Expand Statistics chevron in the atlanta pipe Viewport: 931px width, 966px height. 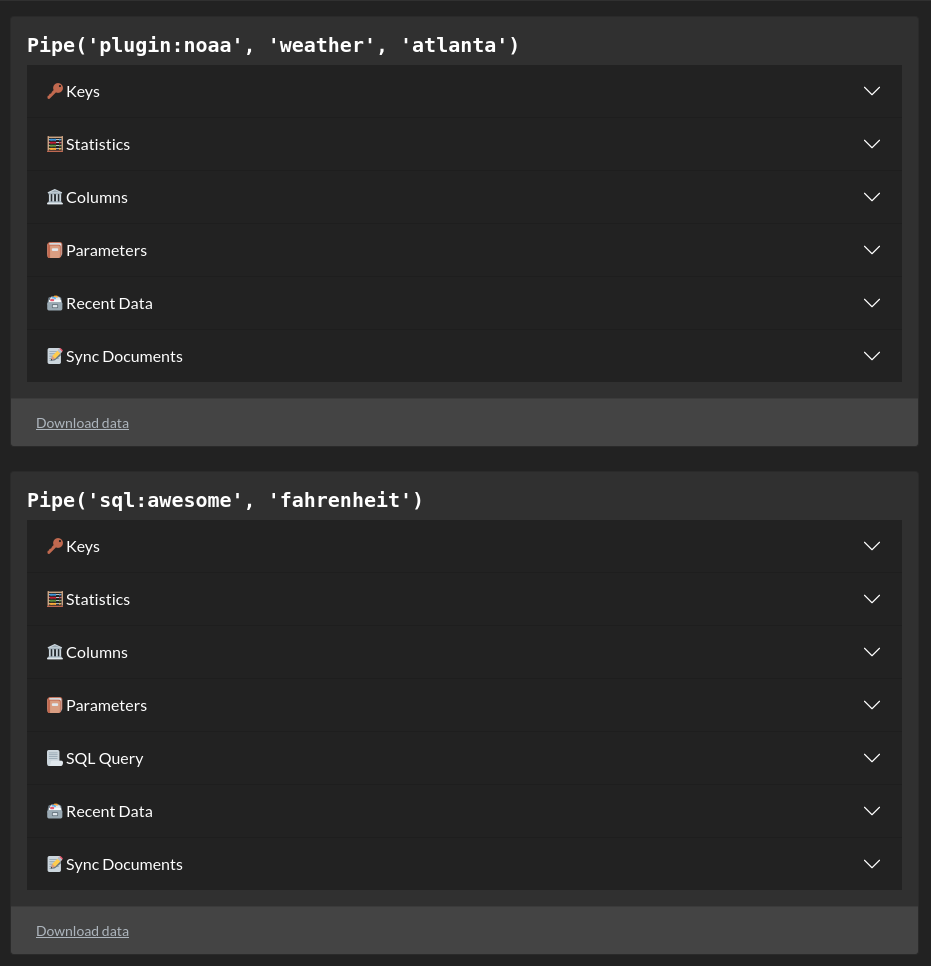(x=871, y=144)
